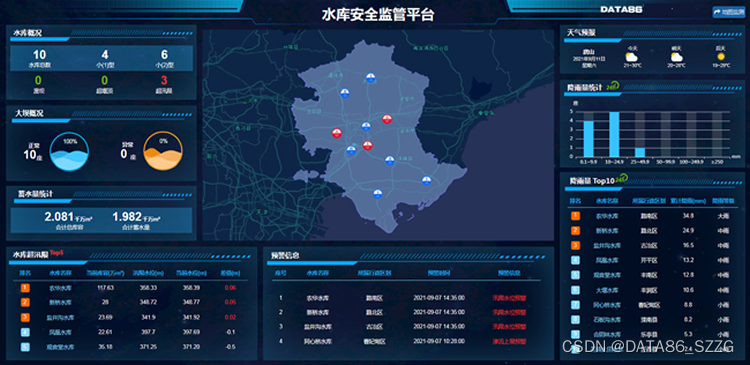Click orange rank 1 badge in 水库超汛限 Top5 table
Screen dimensions: 750x365
tap(25, 288)
